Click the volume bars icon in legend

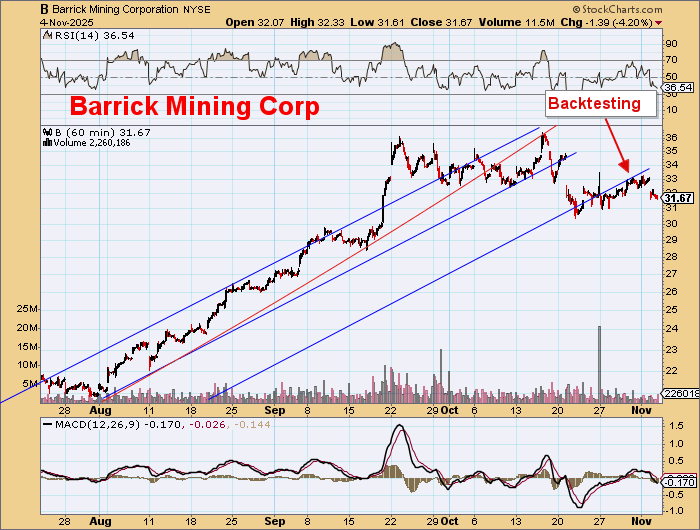[x=47, y=143]
